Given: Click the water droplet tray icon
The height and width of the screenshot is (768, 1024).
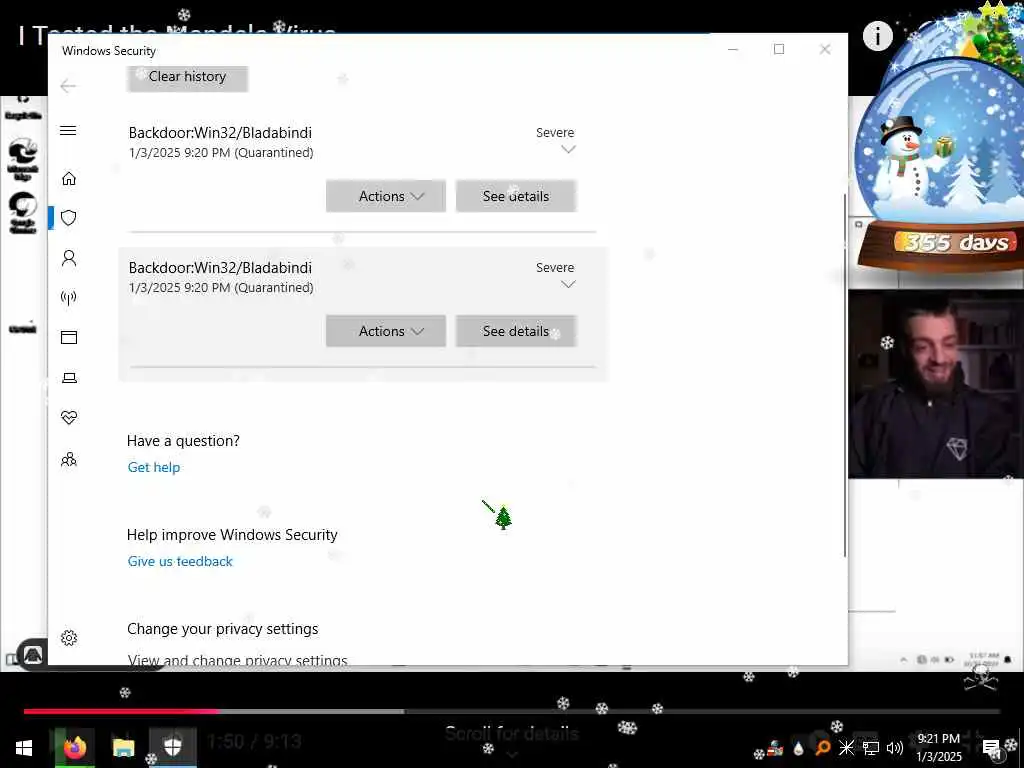Looking at the screenshot, I should click(x=799, y=748).
